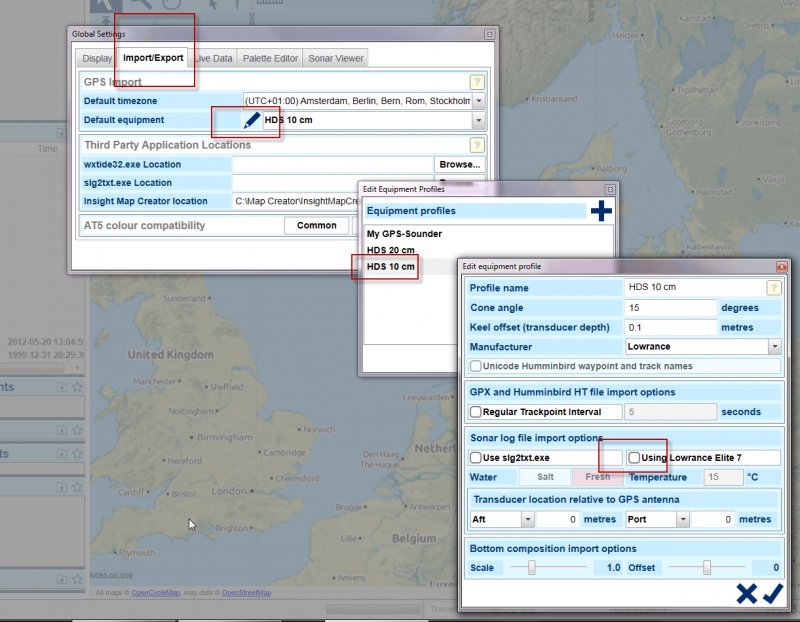The width and height of the screenshot is (800, 622).
Task: Expand the Manufacturer dropdown showing Lowrance
Action: [774, 346]
